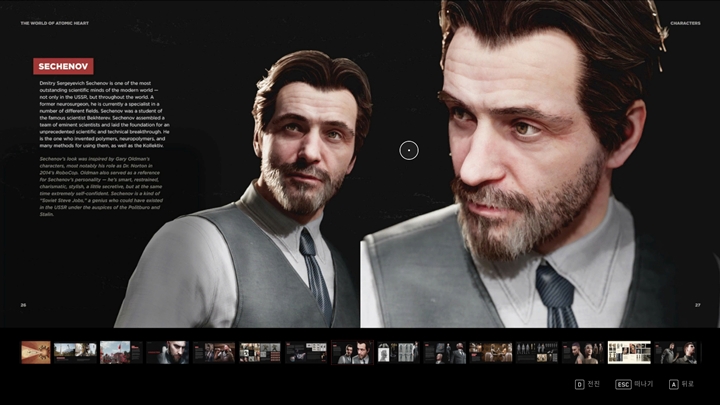This screenshot has width=720, height=405.
Task: Go back using the 뒤로 label
Action: coord(688,384)
